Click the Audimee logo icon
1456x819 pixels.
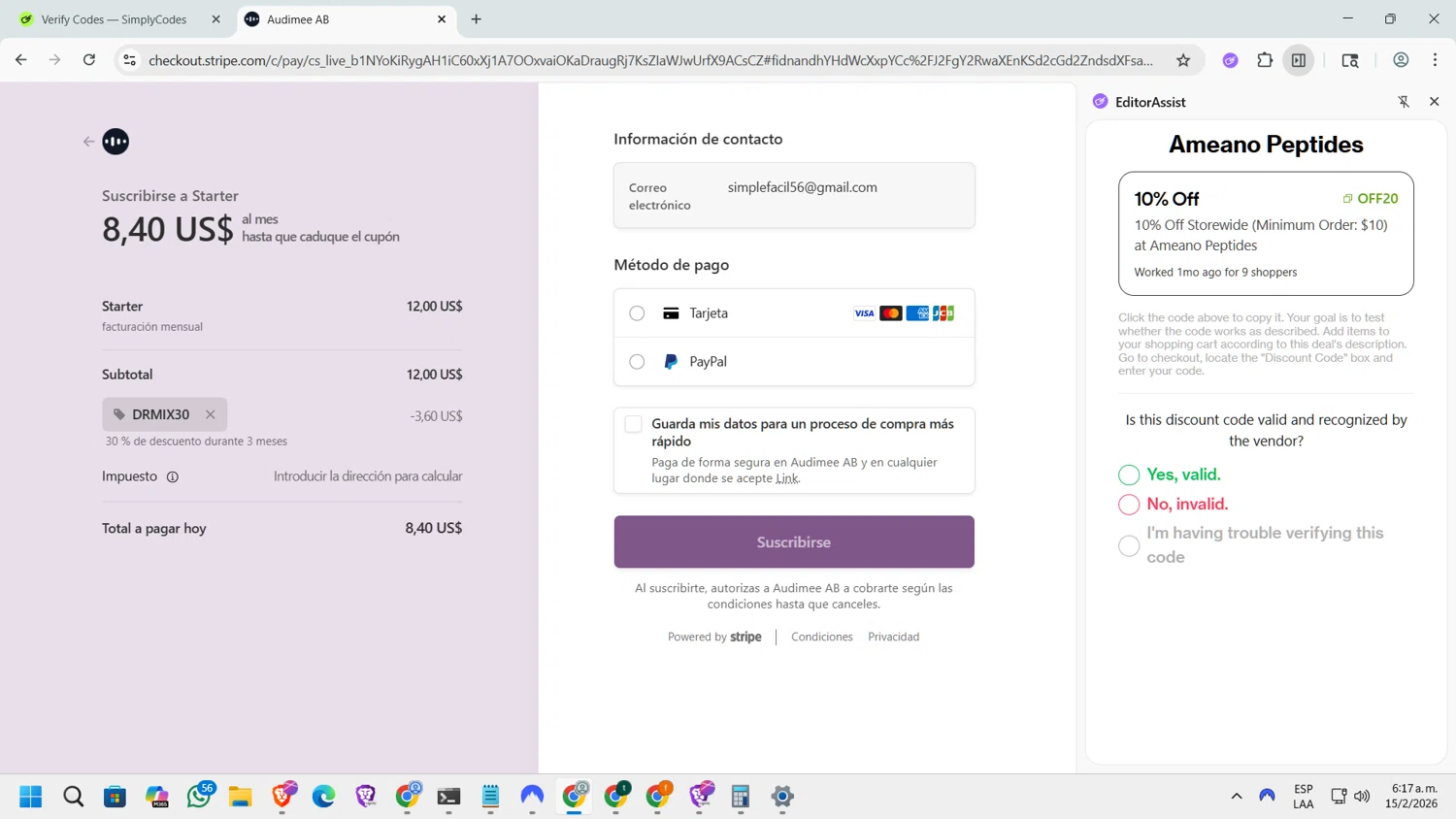[x=116, y=142]
